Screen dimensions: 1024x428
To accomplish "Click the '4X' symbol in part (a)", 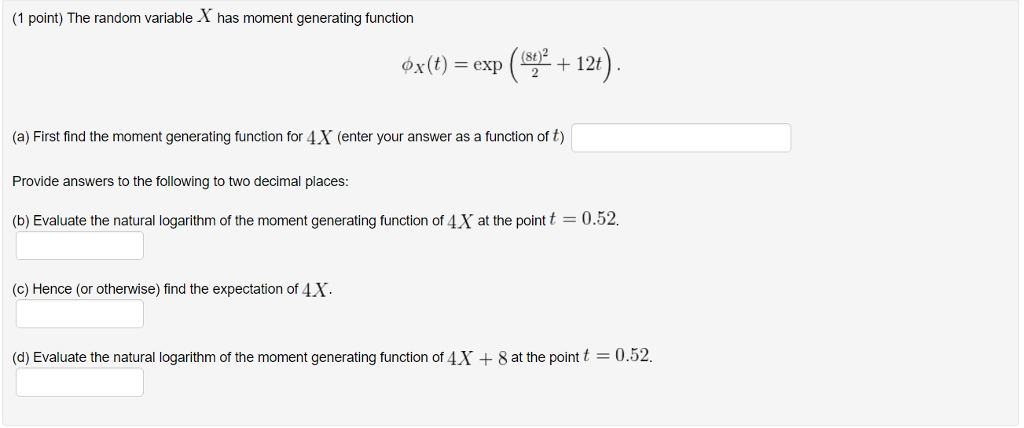I will point(320,137).
